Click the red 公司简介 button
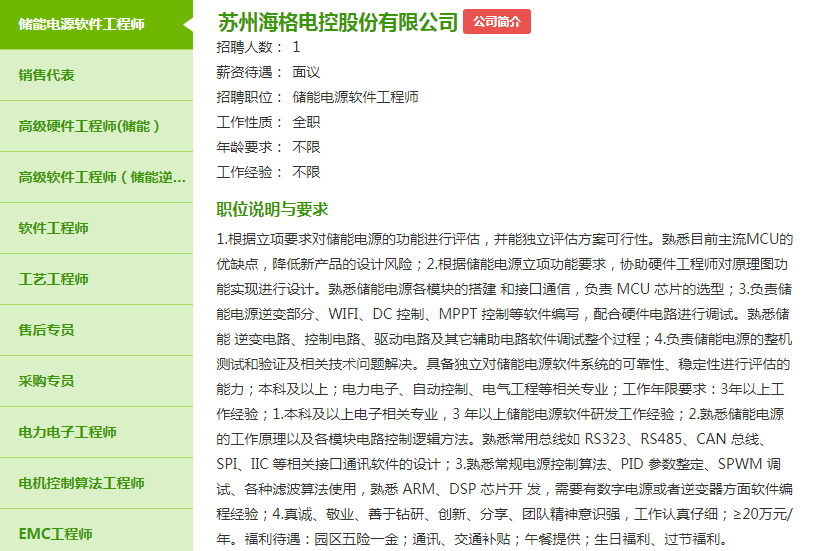The width and height of the screenshot is (830, 551). click(x=497, y=22)
